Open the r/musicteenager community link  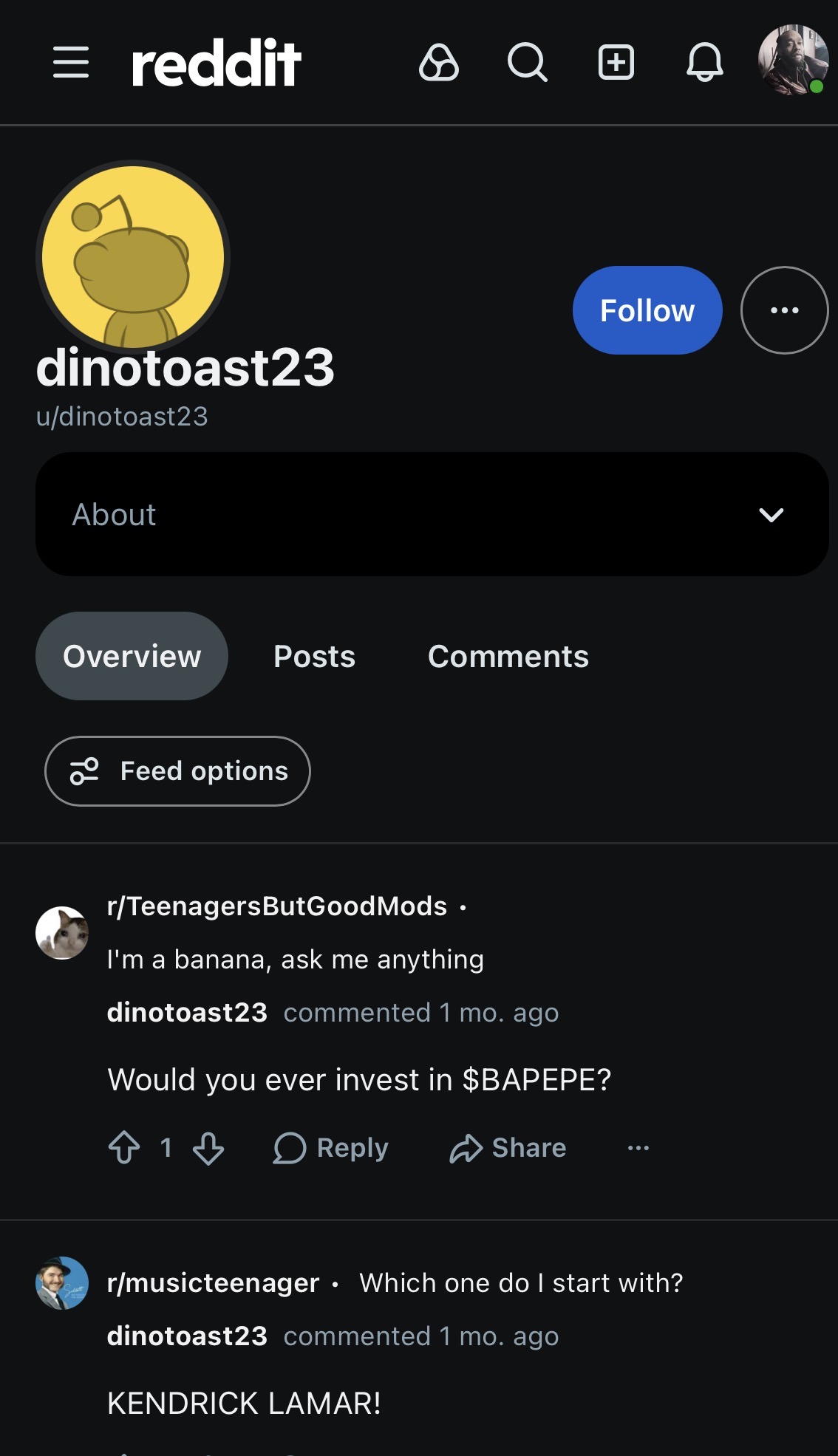pyautogui.click(x=213, y=1283)
